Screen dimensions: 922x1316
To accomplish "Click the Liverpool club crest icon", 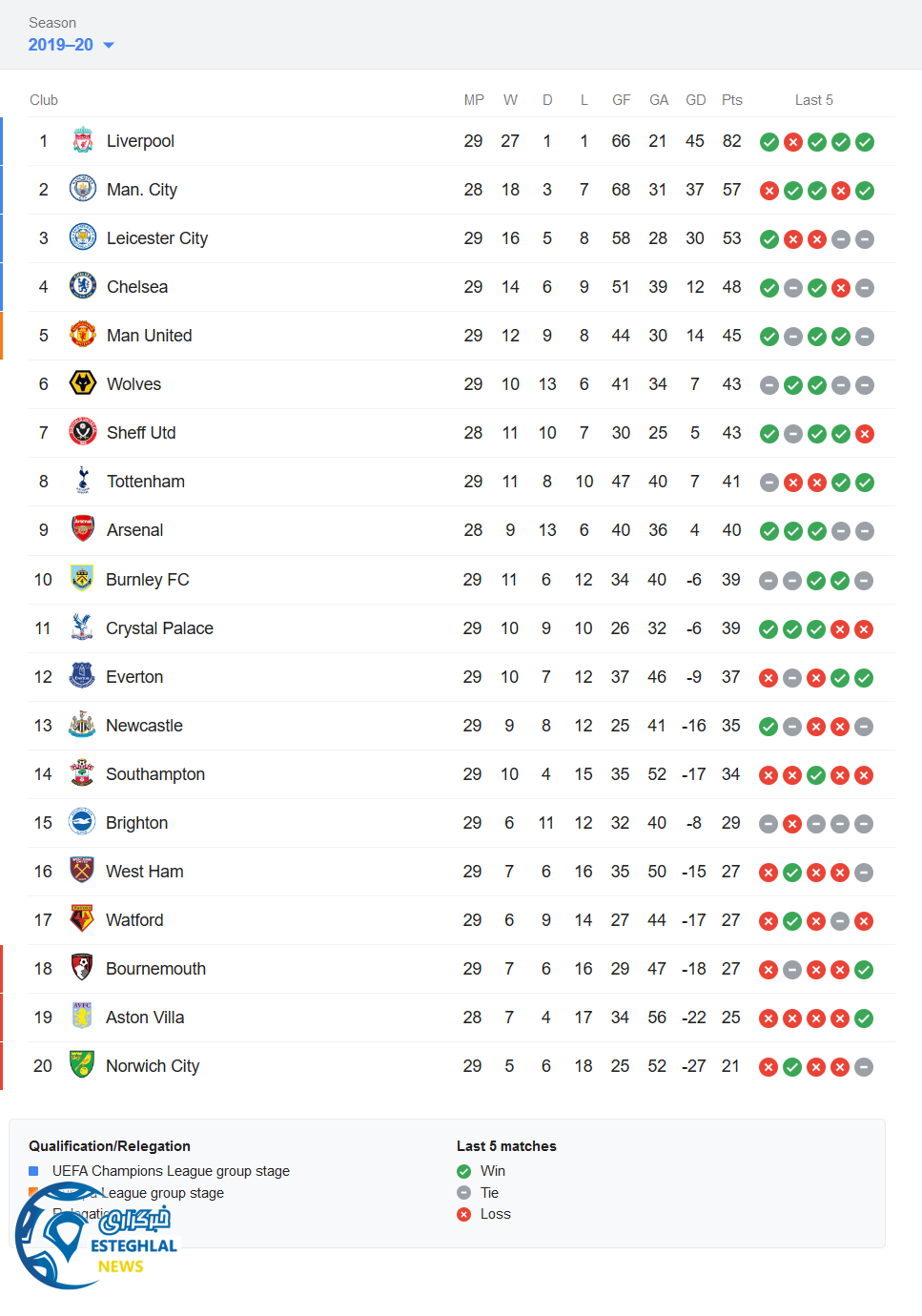I will pyautogui.click(x=83, y=141).
